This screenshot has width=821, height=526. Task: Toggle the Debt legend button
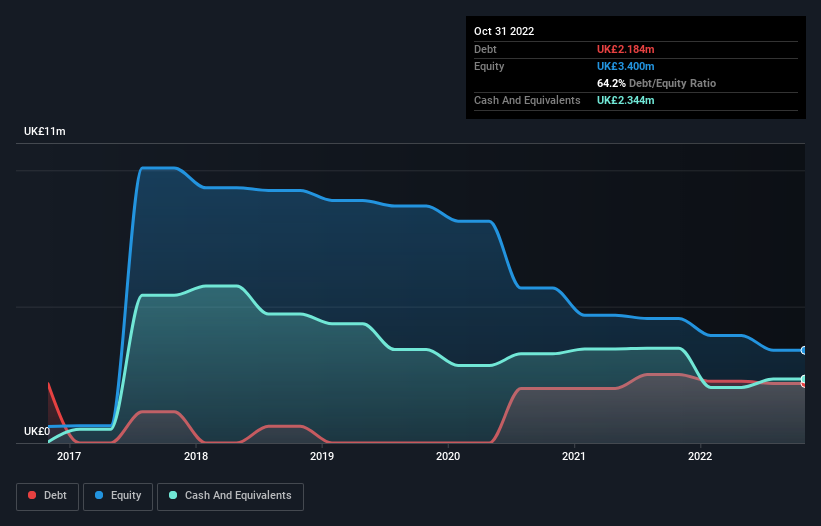[47, 496]
